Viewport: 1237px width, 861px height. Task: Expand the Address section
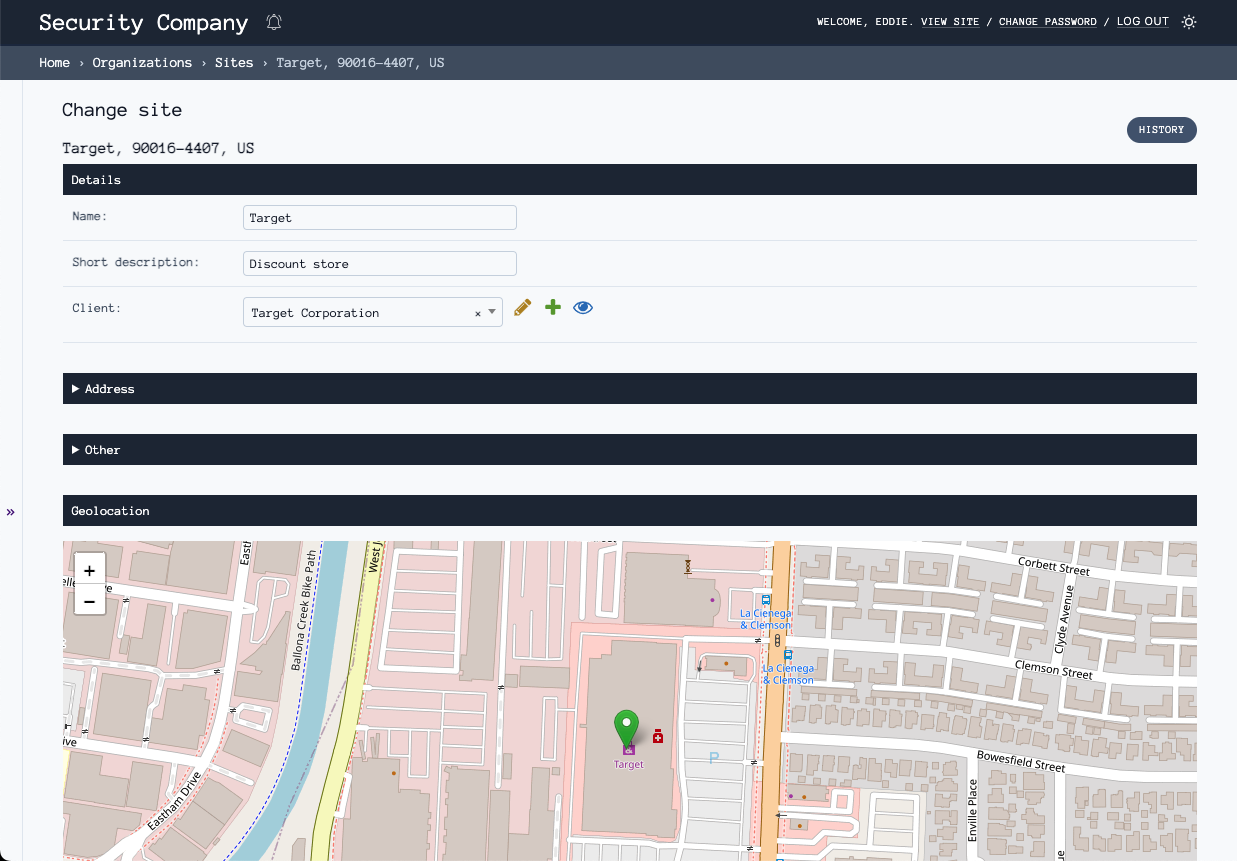click(109, 389)
